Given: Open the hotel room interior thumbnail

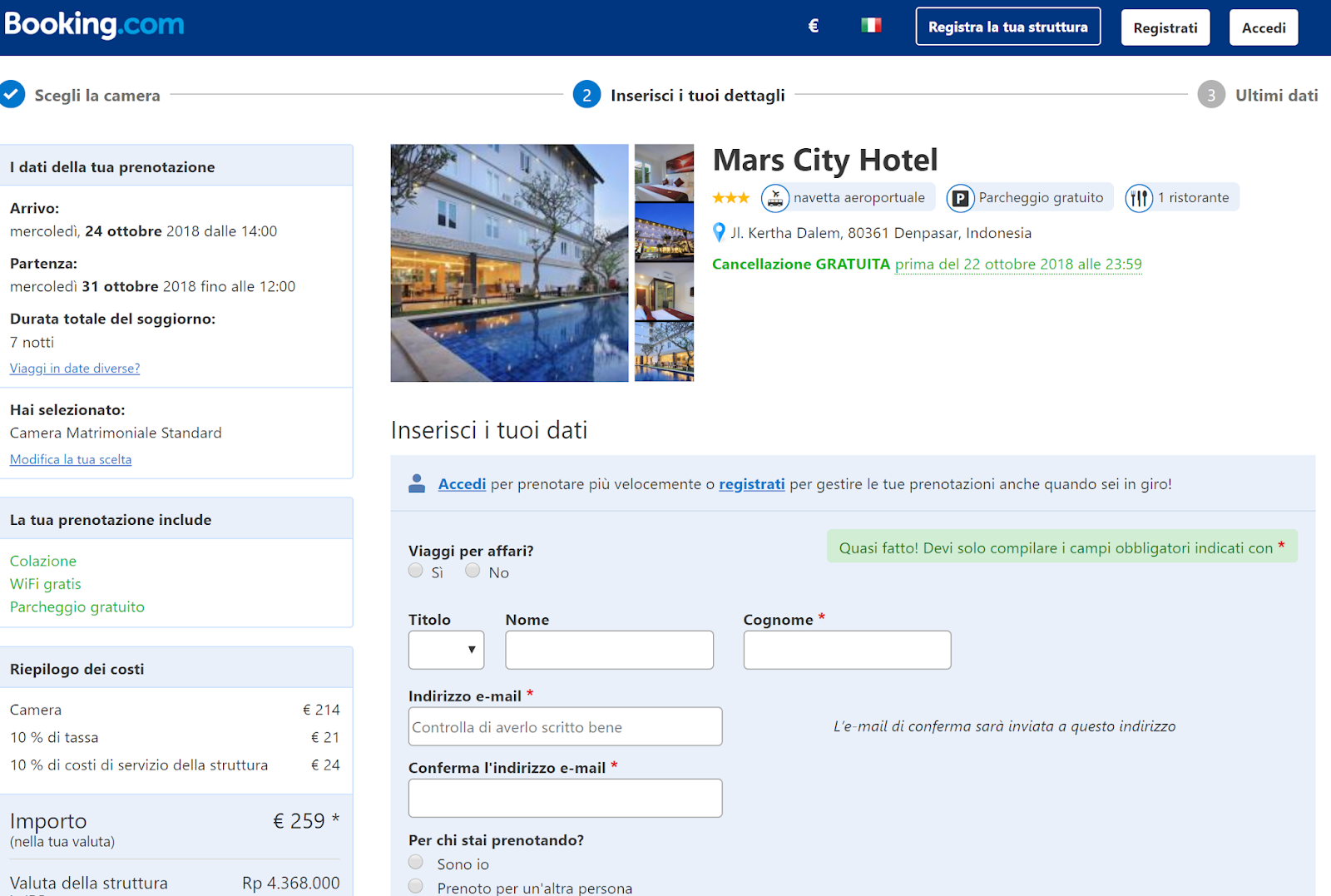Looking at the screenshot, I should 664,293.
